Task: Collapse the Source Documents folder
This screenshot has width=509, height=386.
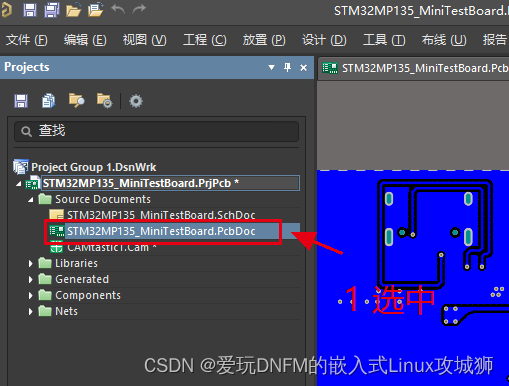Action: pos(31,200)
